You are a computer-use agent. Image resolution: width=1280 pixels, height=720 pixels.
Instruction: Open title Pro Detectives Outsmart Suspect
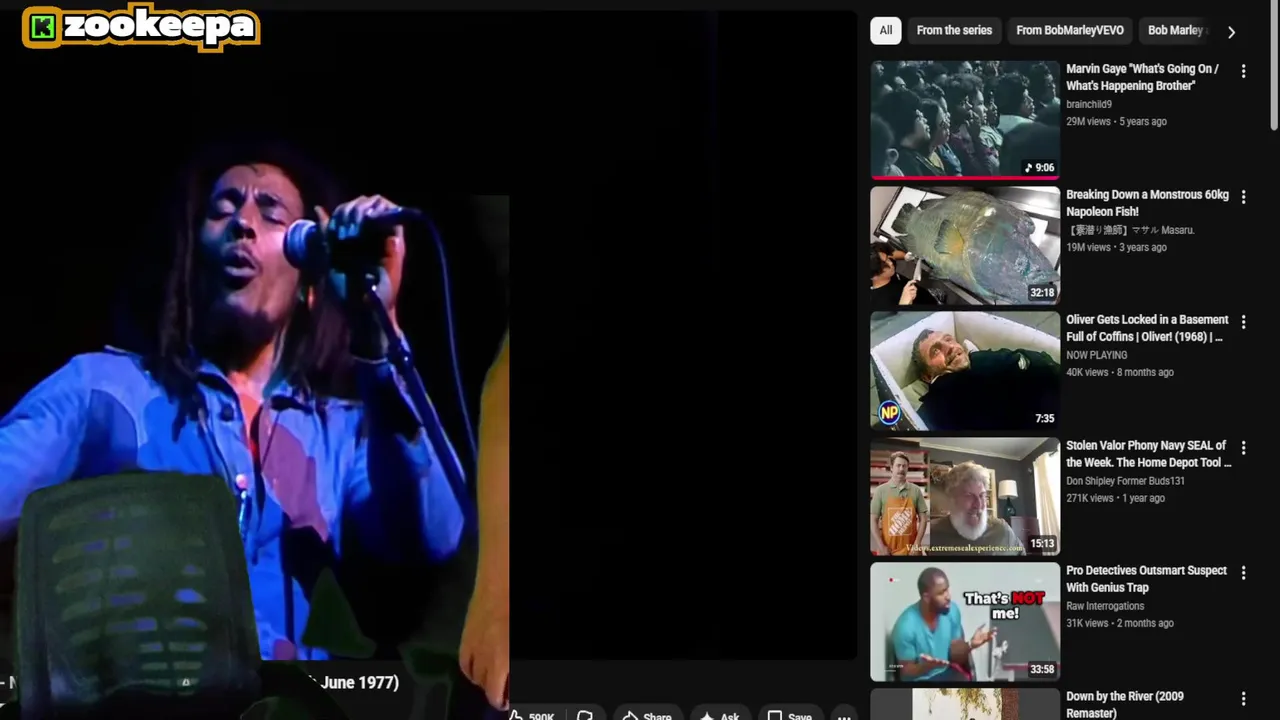click(x=1146, y=579)
